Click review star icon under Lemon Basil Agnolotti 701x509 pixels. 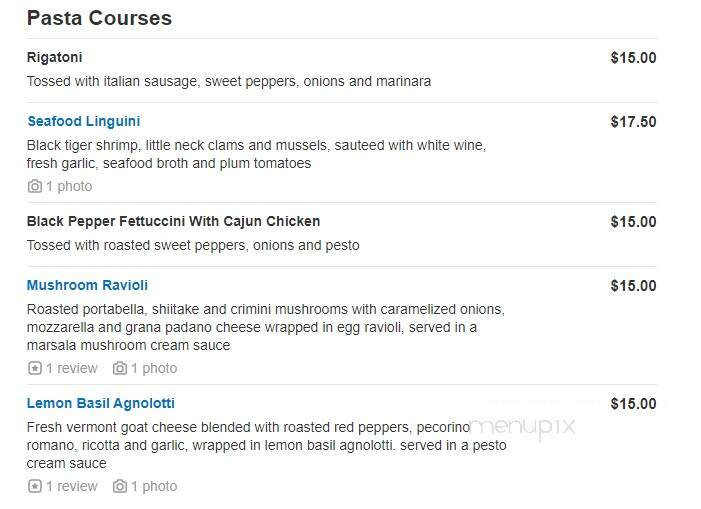click(35, 486)
